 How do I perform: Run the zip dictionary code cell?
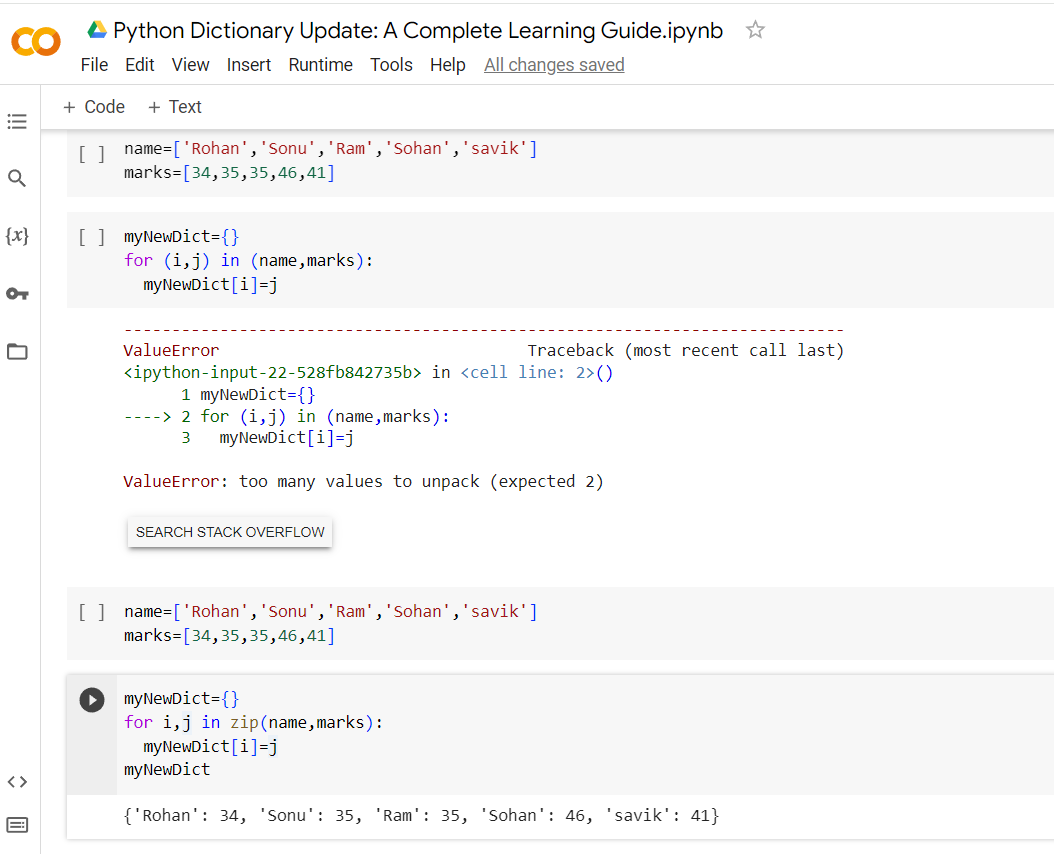click(x=91, y=699)
